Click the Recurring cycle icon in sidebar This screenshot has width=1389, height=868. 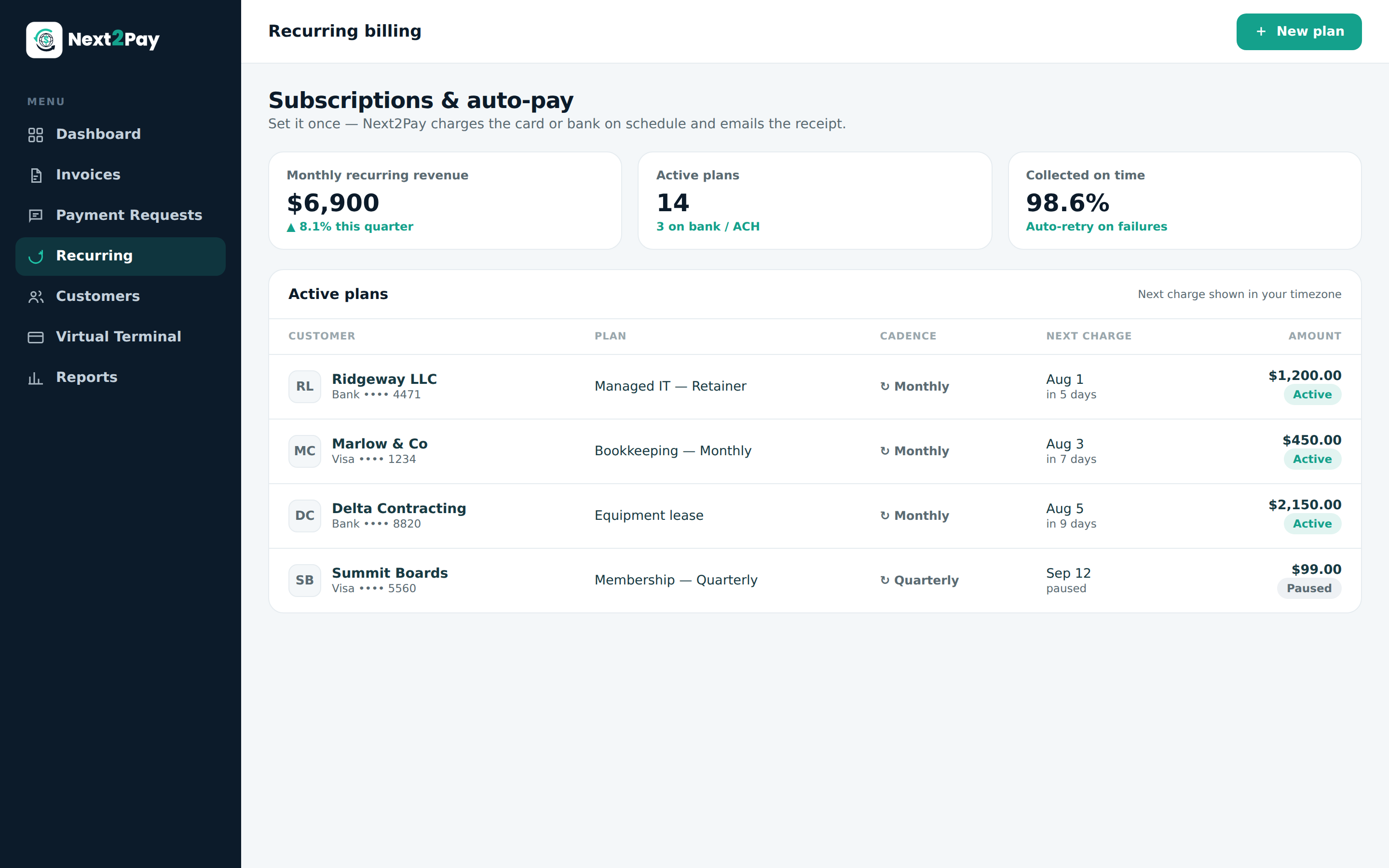[36, 256]
